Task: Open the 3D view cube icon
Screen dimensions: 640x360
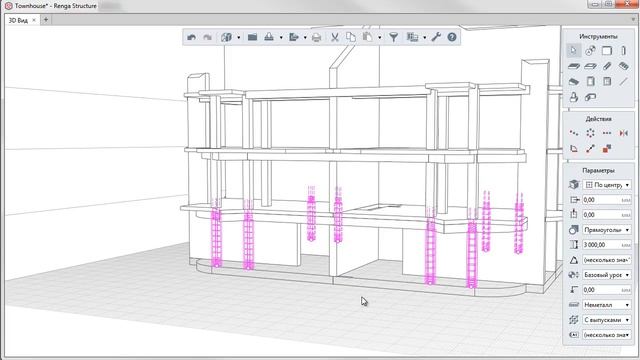Action: pos(226,37)
